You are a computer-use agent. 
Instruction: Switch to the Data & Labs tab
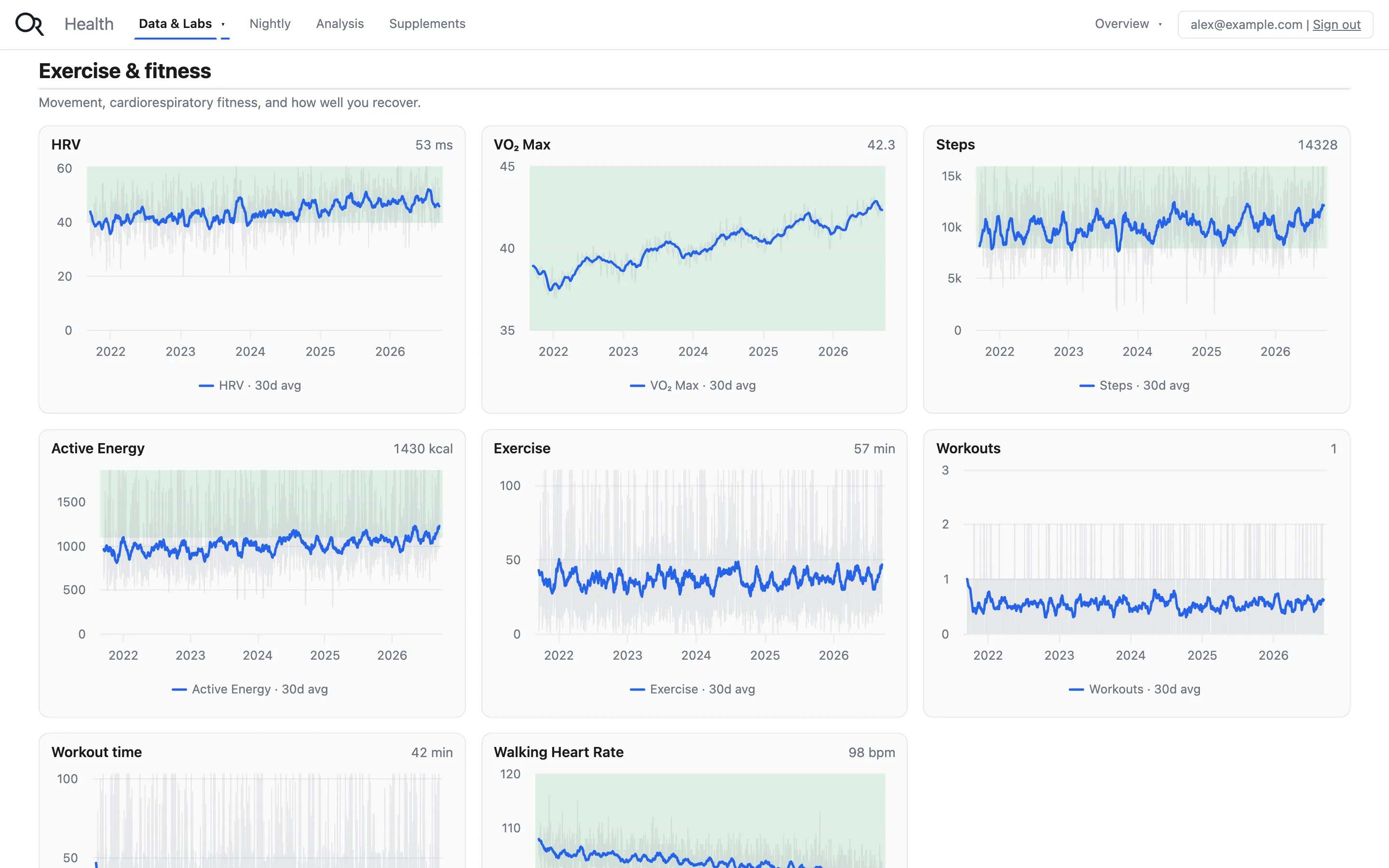[175, 24]
